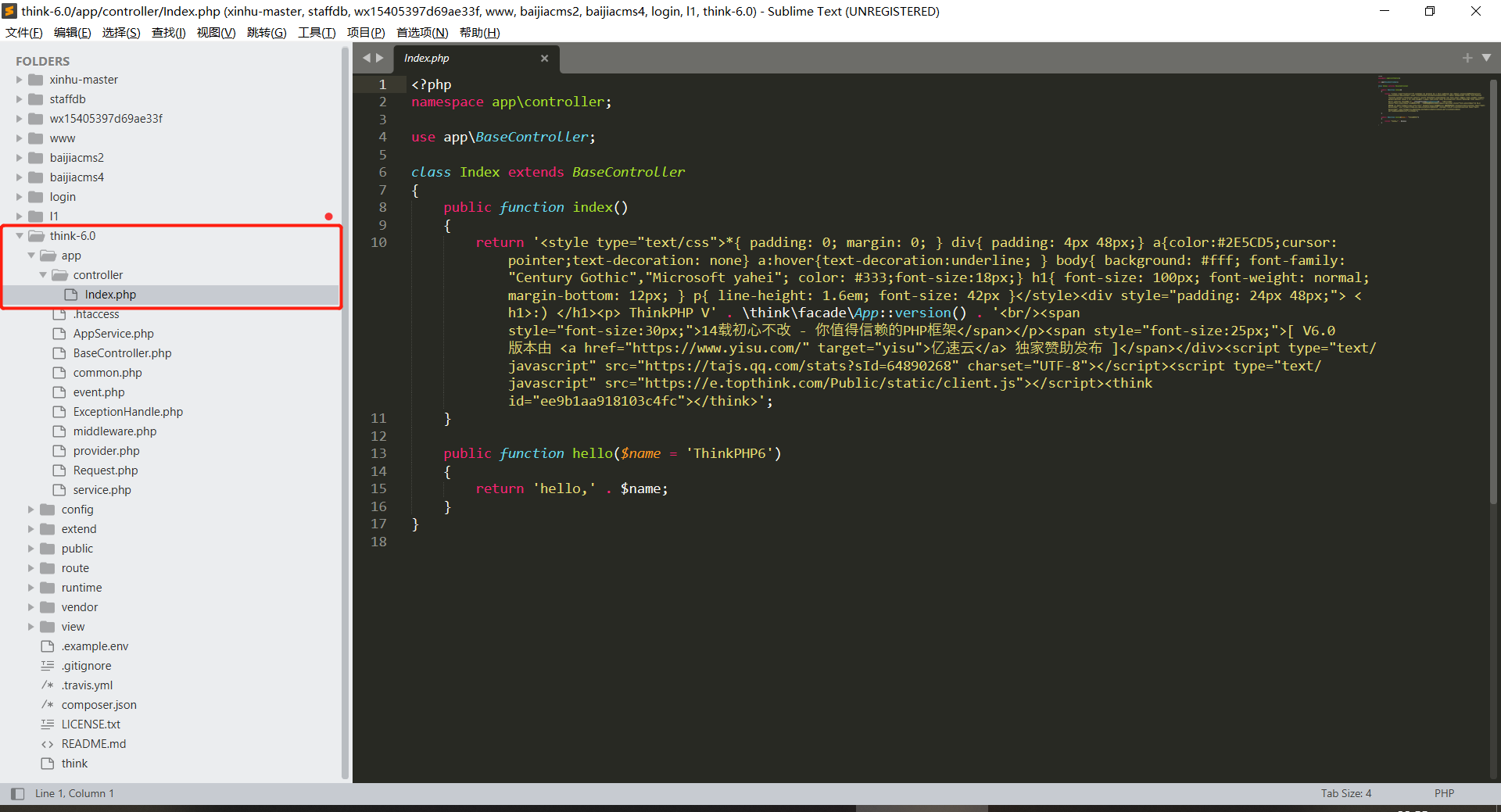The height and width of the screenshot is (812, 1501).
Task: Expand the baijiacms4 folder arrow
Action: [x=20, y=177]
